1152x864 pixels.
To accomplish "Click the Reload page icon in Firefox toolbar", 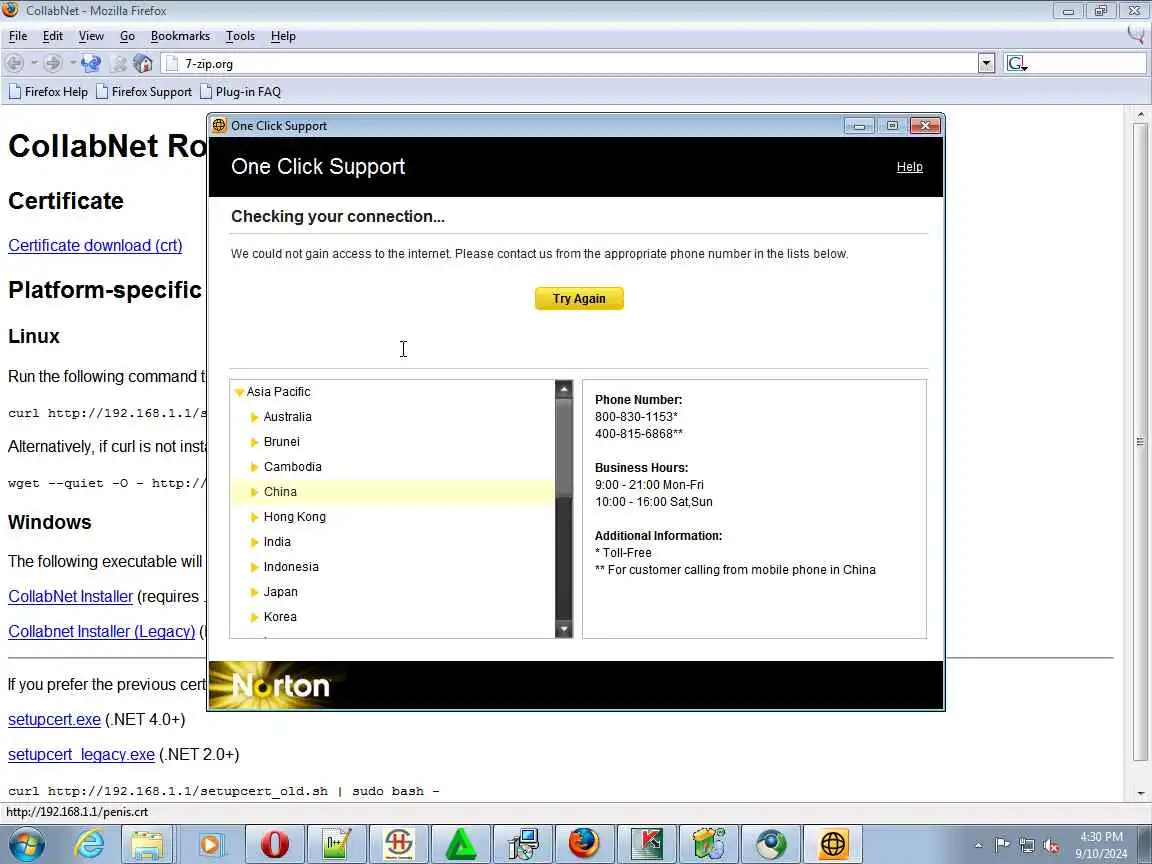I will (x=91, y=63).
